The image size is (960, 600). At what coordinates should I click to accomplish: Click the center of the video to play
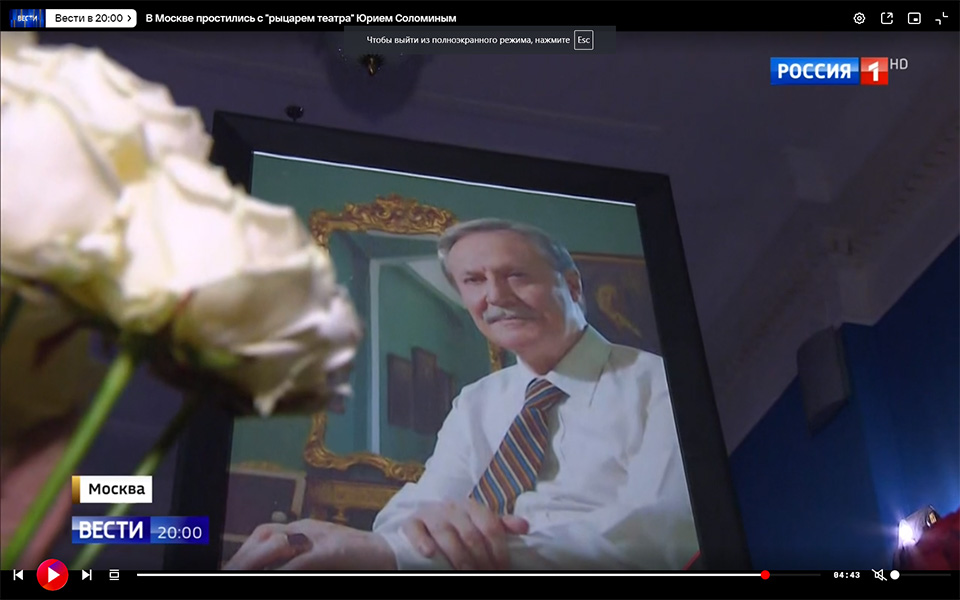[x=480, y=300]
